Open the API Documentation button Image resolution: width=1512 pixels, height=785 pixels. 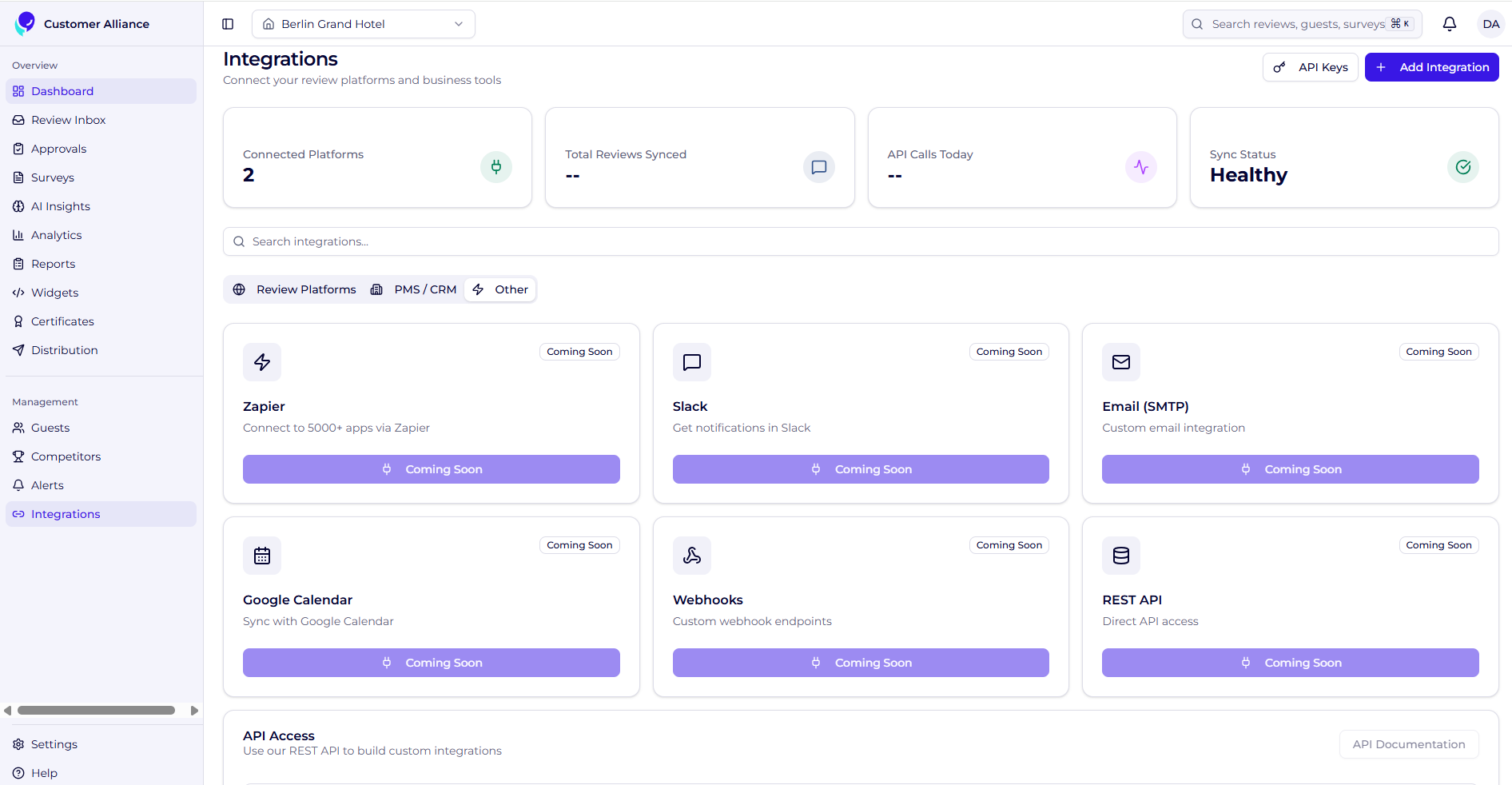click(1409, 744)
